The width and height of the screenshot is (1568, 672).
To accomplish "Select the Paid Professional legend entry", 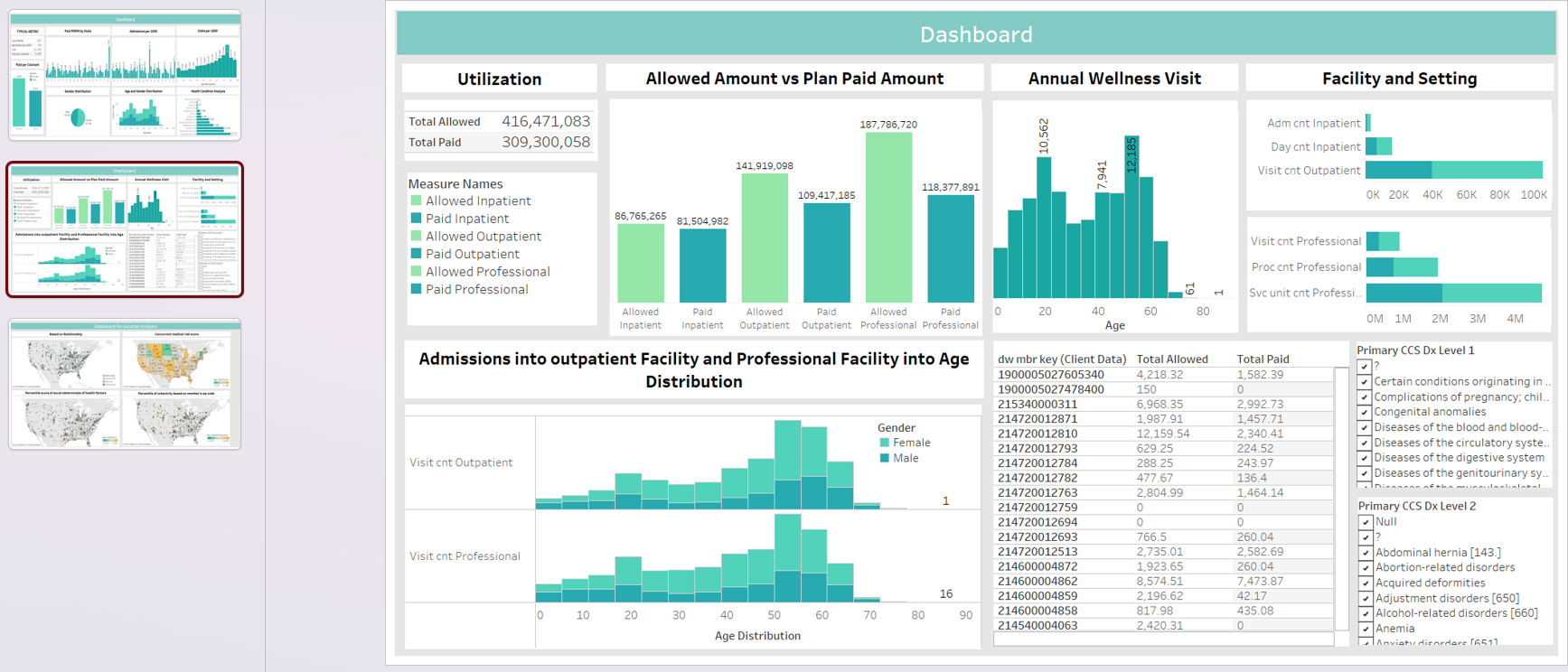I will click(x=476, y=290).
